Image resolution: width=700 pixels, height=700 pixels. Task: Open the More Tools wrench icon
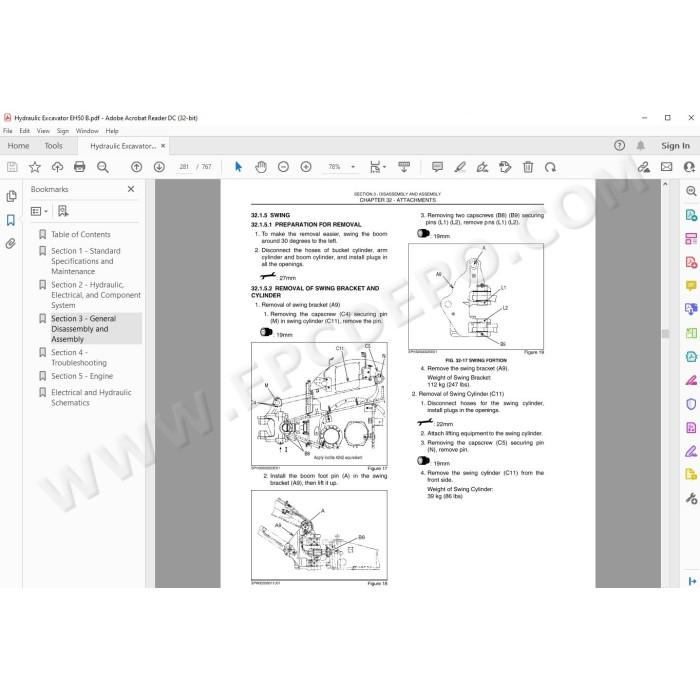point(691,498)
